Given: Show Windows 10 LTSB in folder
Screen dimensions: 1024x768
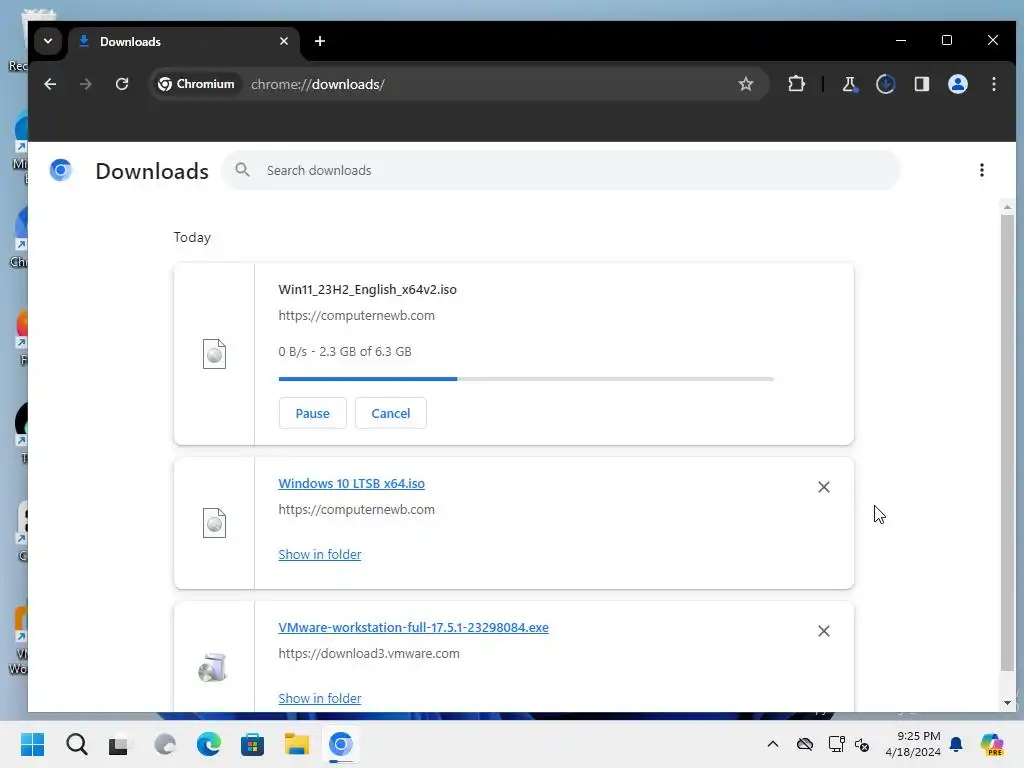Looking at the screenshot, I should pos(319,554).
